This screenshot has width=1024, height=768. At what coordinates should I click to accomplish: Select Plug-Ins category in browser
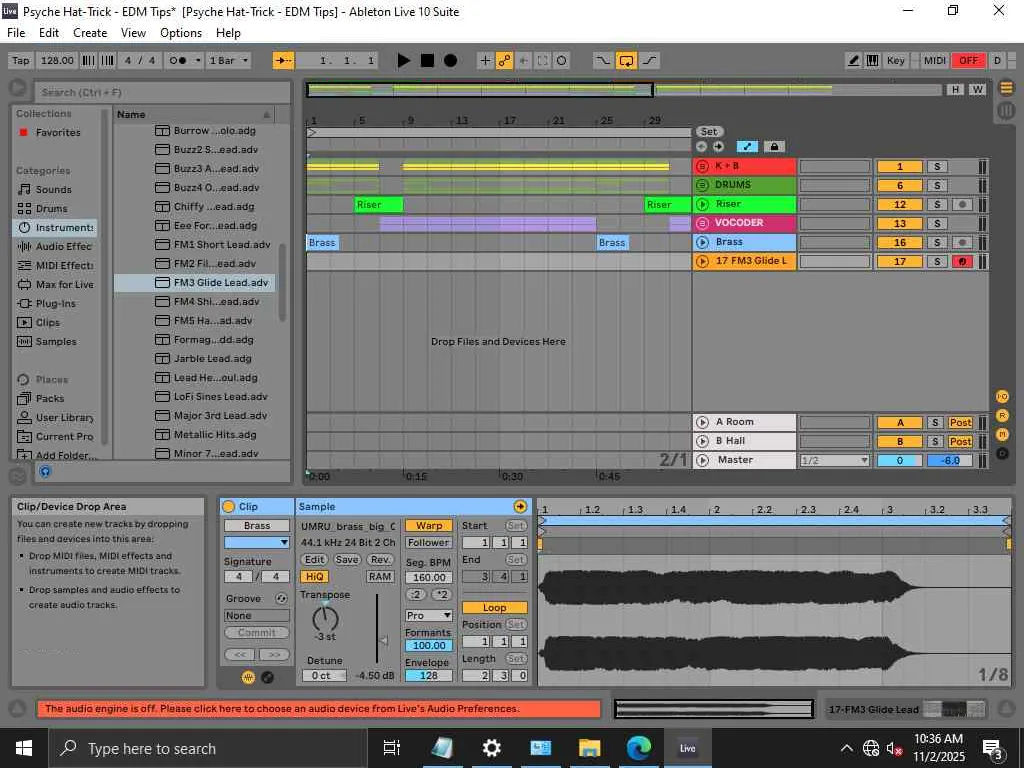point(56,304)
